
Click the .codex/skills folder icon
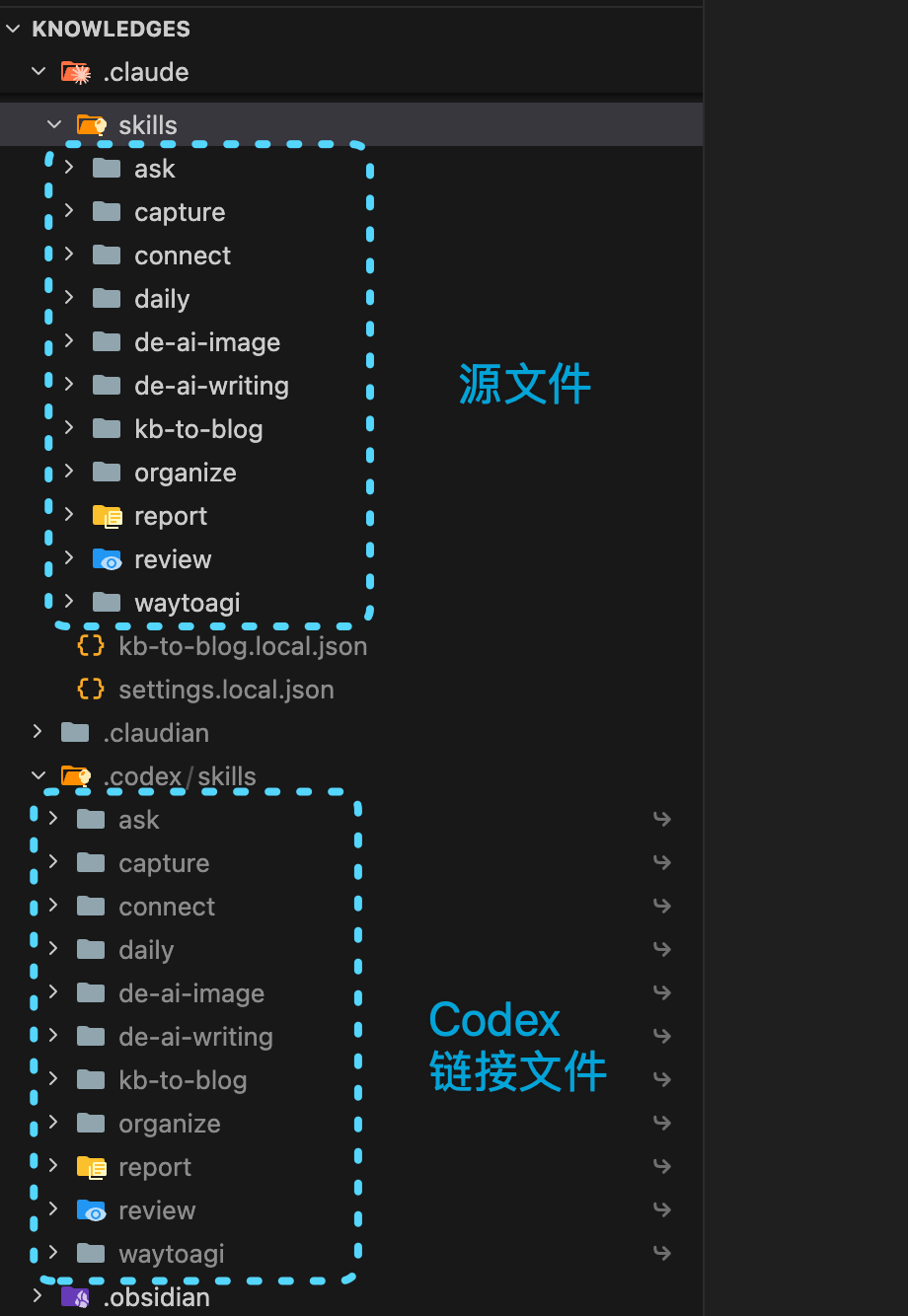[x=76, y=776]
